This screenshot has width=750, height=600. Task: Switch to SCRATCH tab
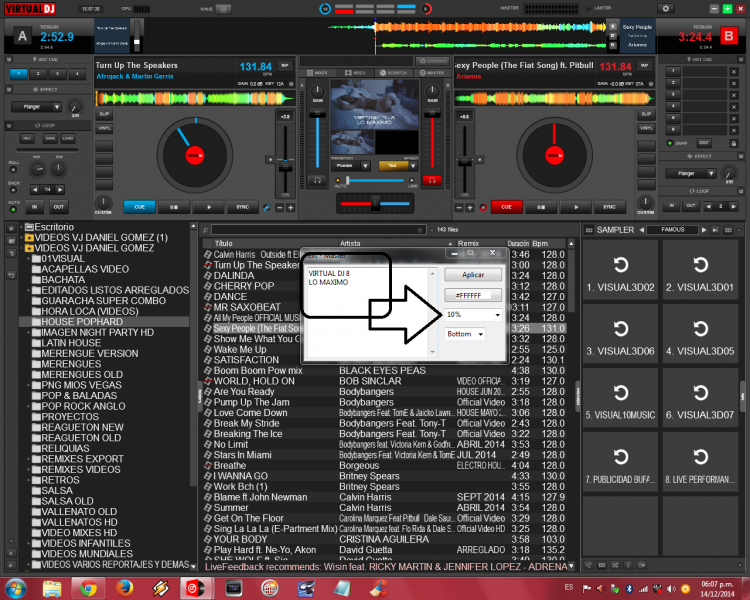pos(393,73)
